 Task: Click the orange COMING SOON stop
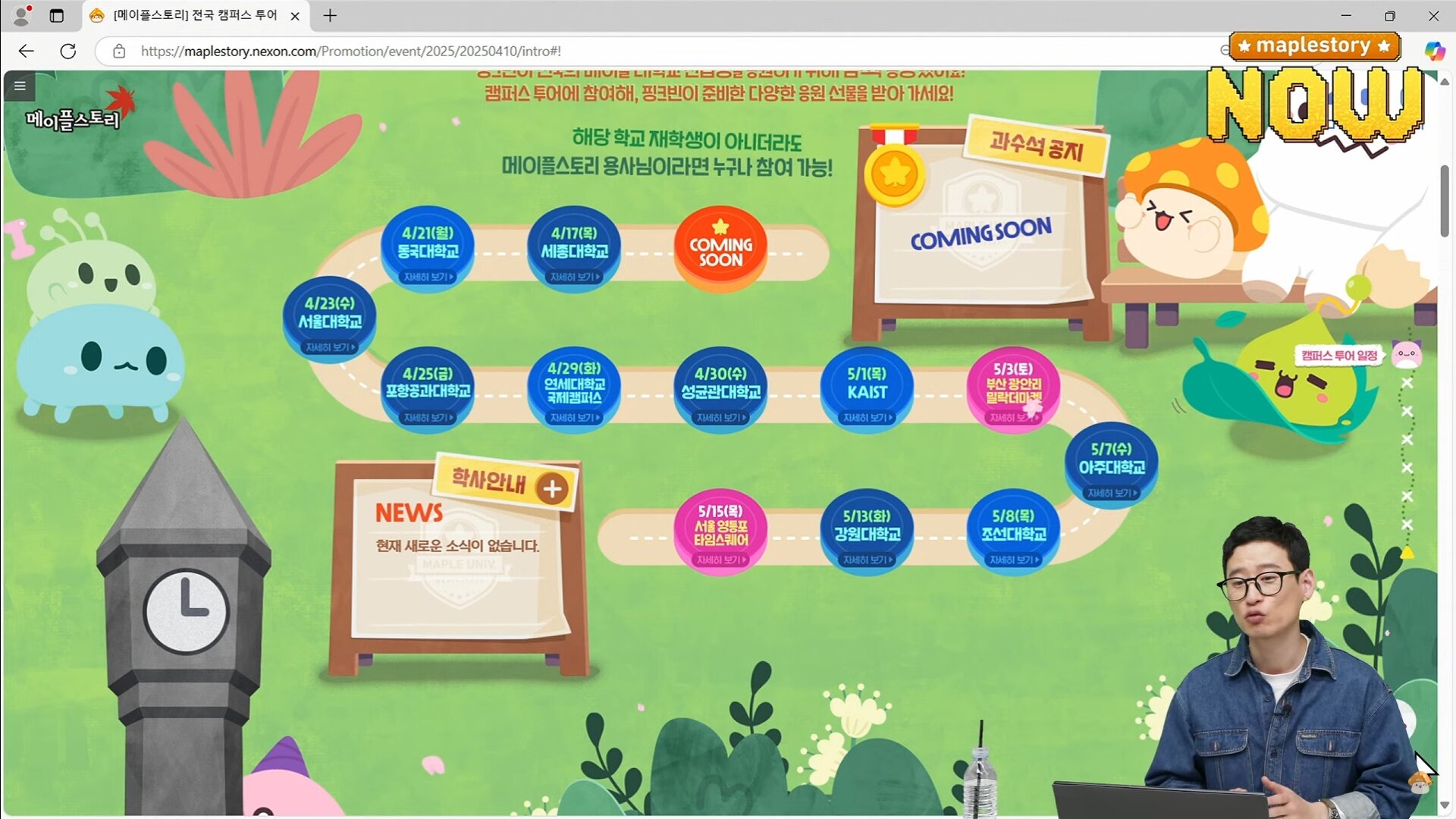coord(720,248)
